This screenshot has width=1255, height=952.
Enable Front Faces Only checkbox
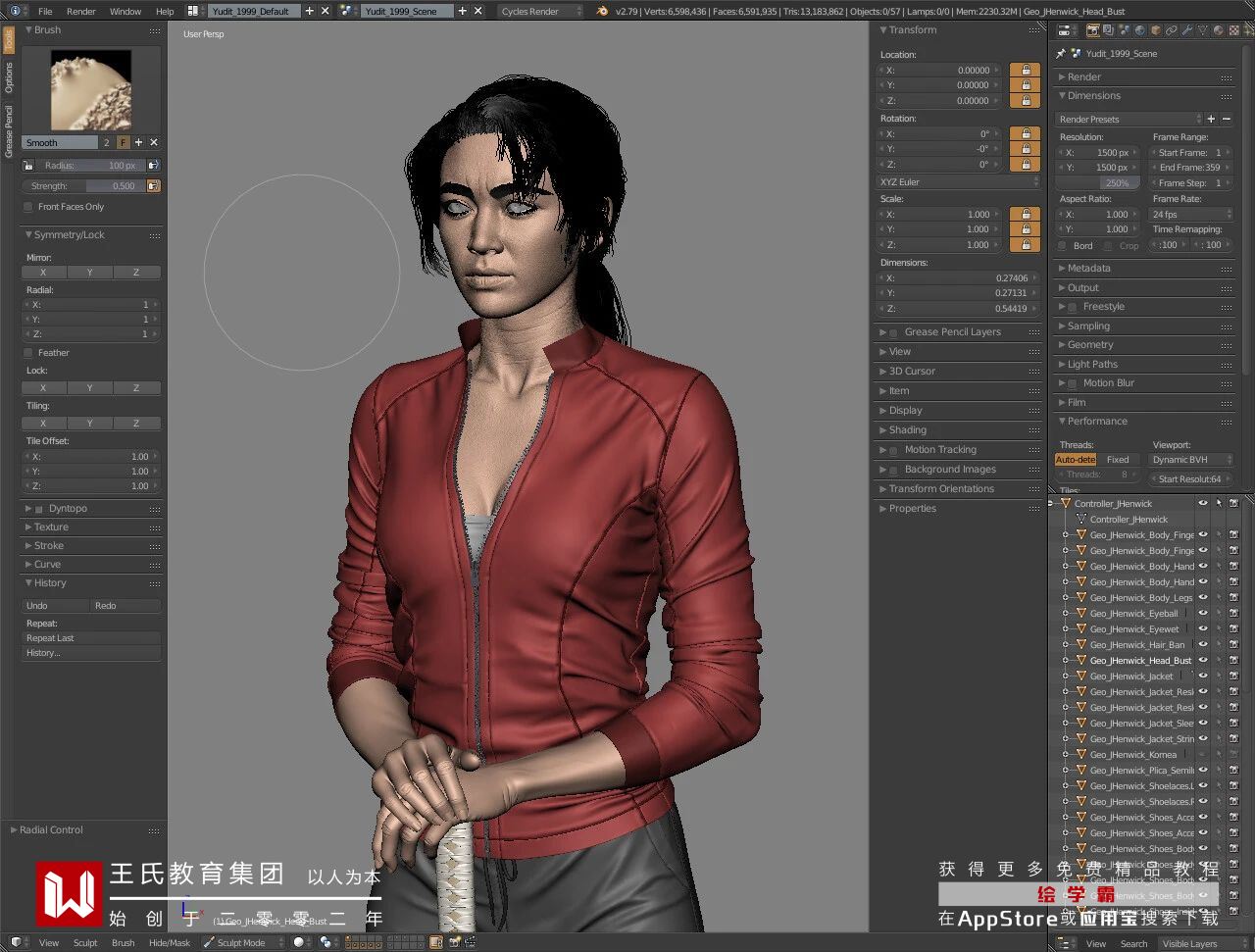[x=28, y=207]
